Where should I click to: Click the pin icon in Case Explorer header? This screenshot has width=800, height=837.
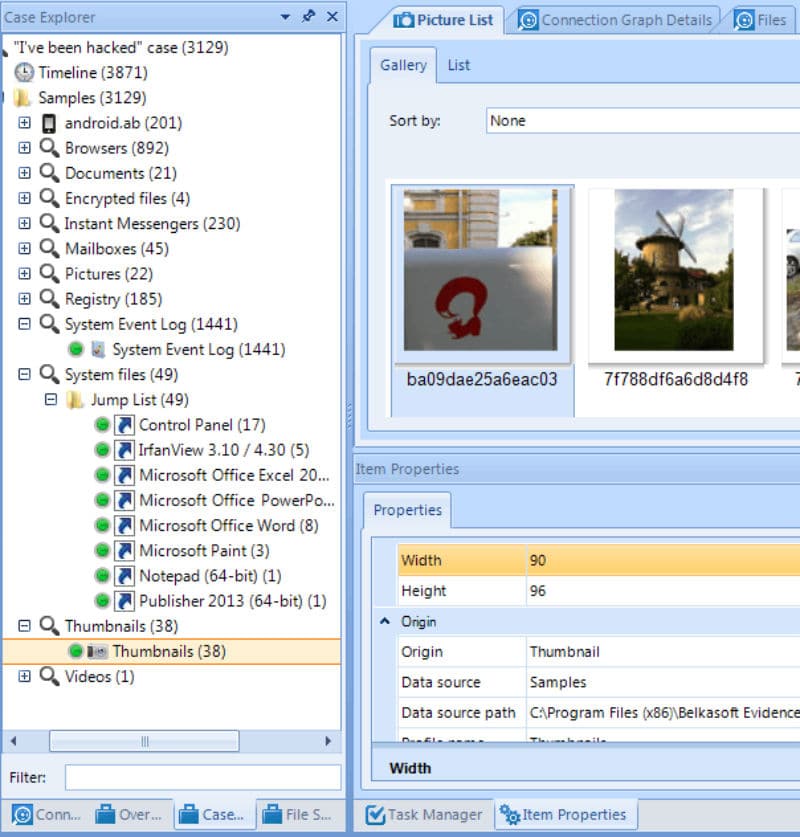(309, 17)
